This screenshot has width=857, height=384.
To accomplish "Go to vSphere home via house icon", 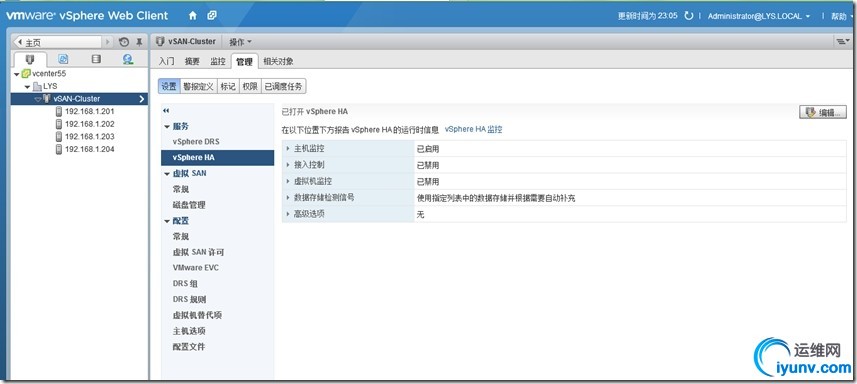I will click(192, 16).
